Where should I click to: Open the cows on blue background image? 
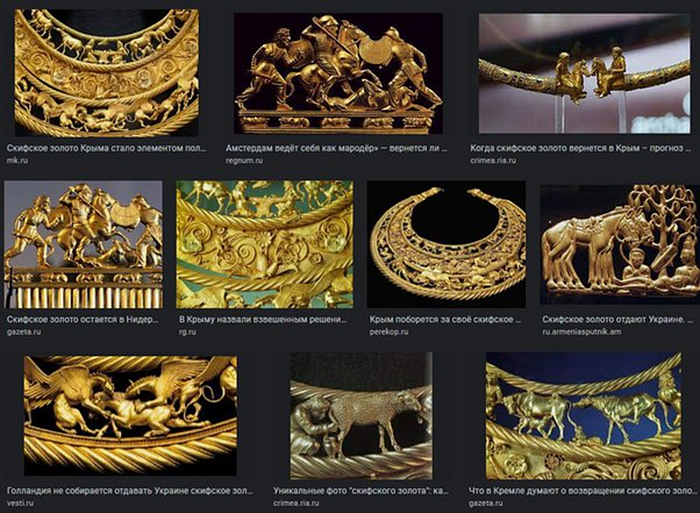[x=583, y=415]
